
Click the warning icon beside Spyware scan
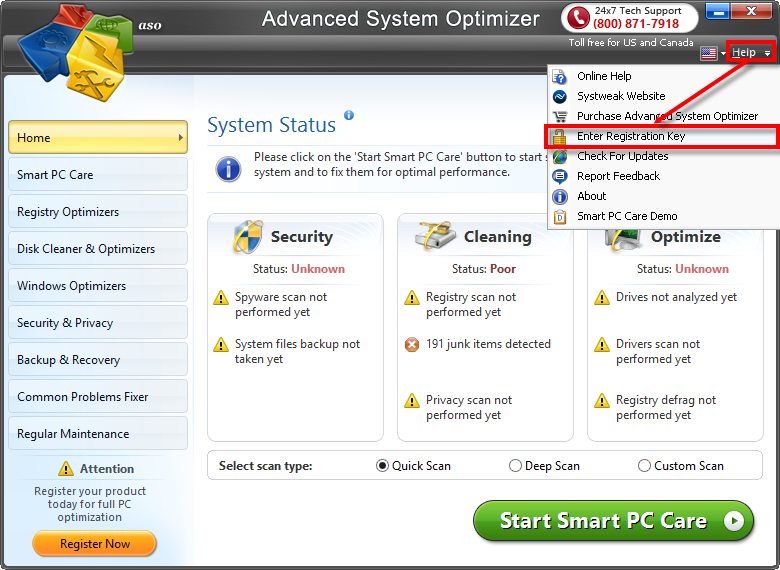(220, 298)
